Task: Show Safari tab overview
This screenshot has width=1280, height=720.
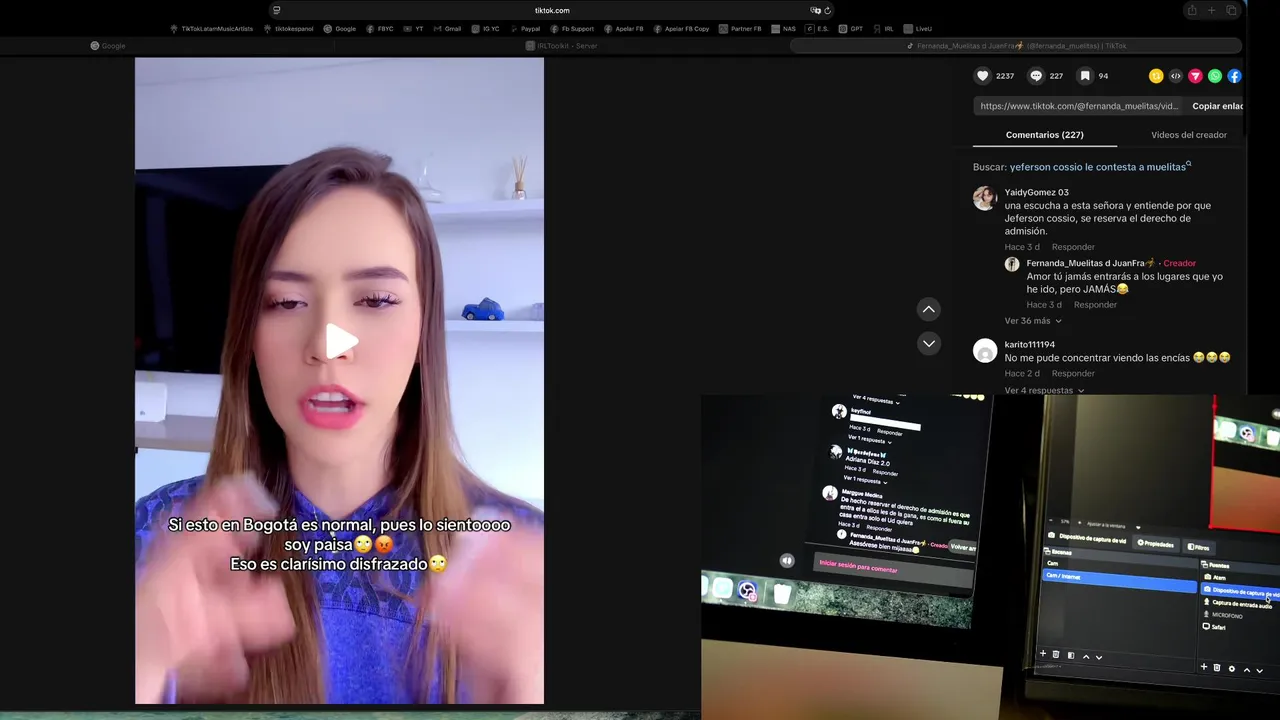Action: pyautogui.click(x=1231, y=10)
